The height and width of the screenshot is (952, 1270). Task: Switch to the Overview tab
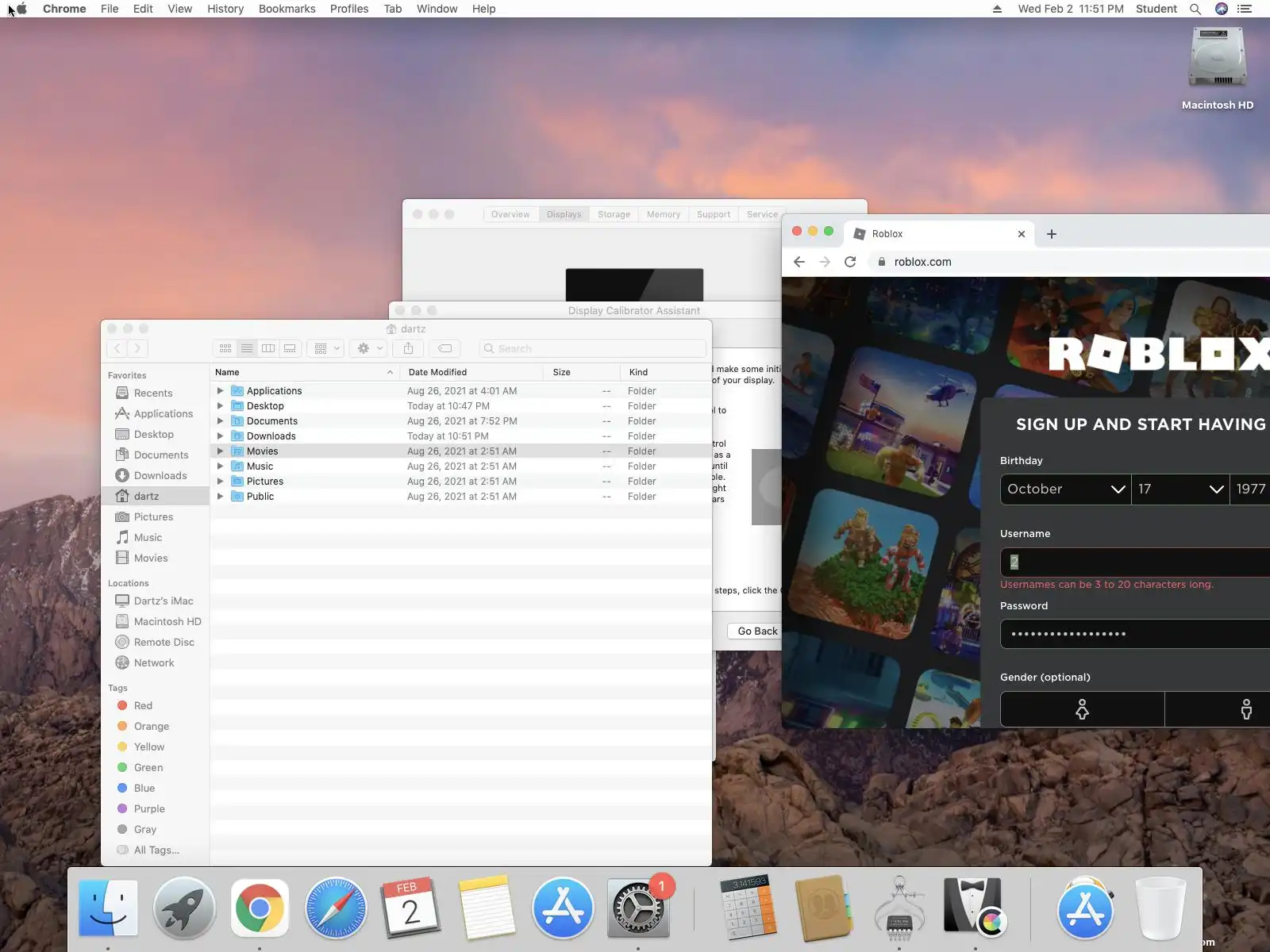point(510,214)
